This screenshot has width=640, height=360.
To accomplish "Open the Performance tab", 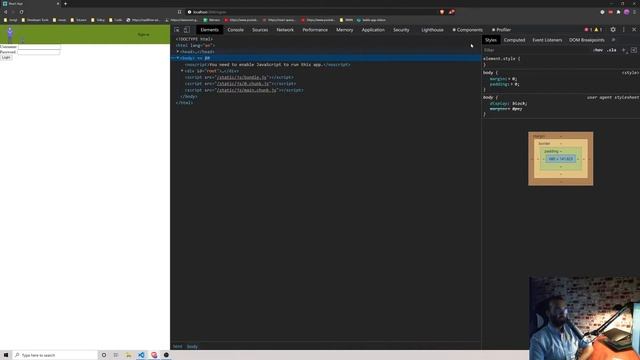I will coord(315,30).
